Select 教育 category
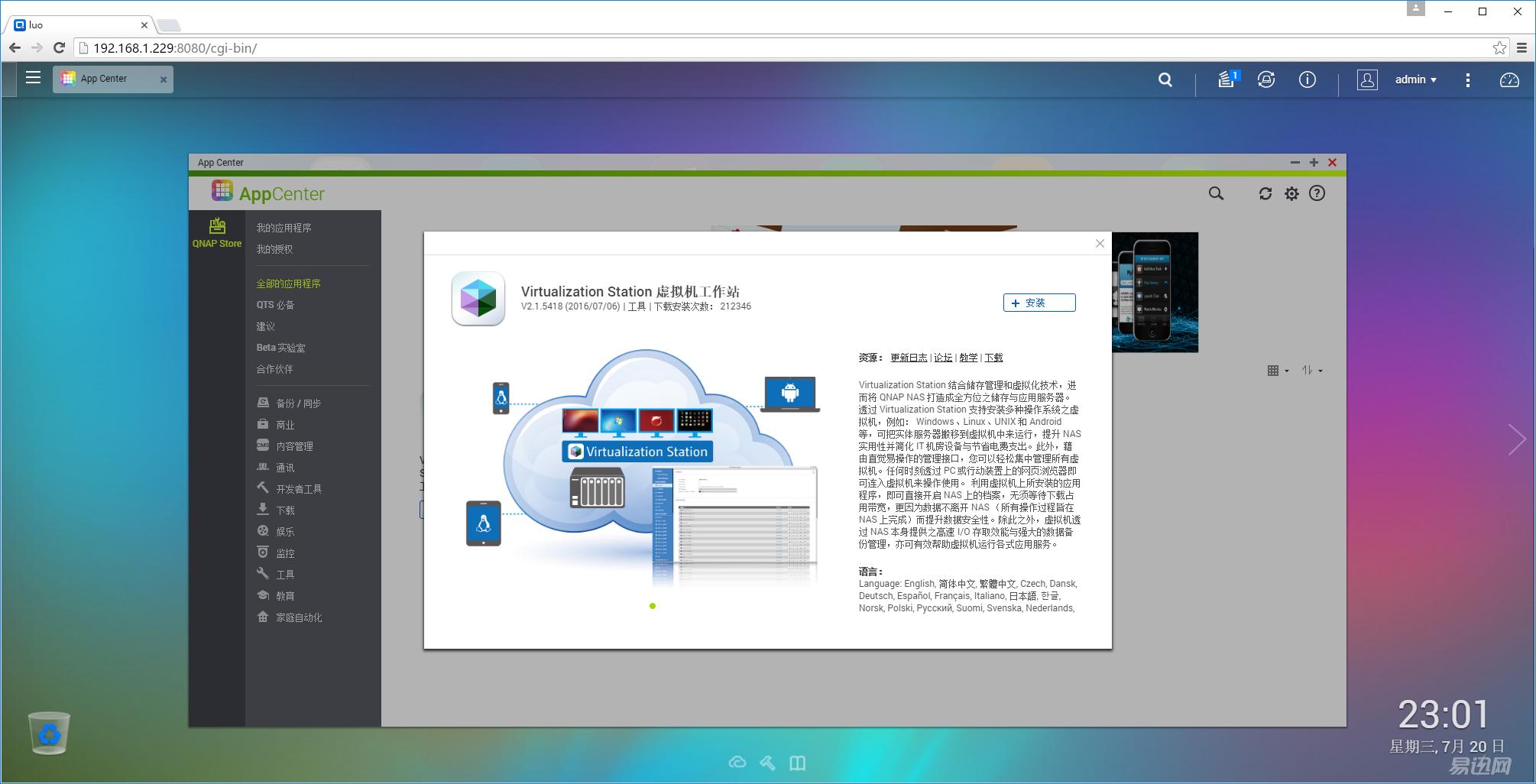 [275, 596]
